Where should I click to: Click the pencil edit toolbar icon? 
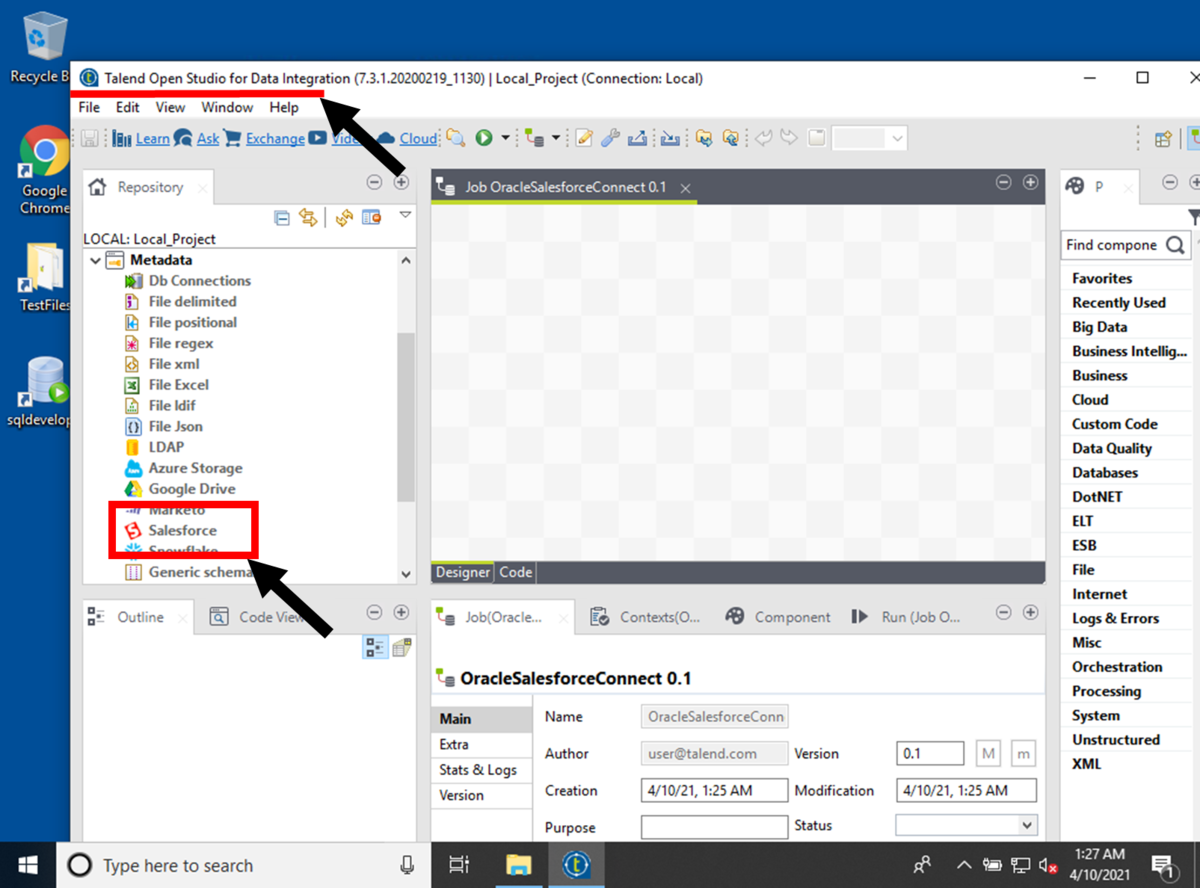(x=584, y=138)
